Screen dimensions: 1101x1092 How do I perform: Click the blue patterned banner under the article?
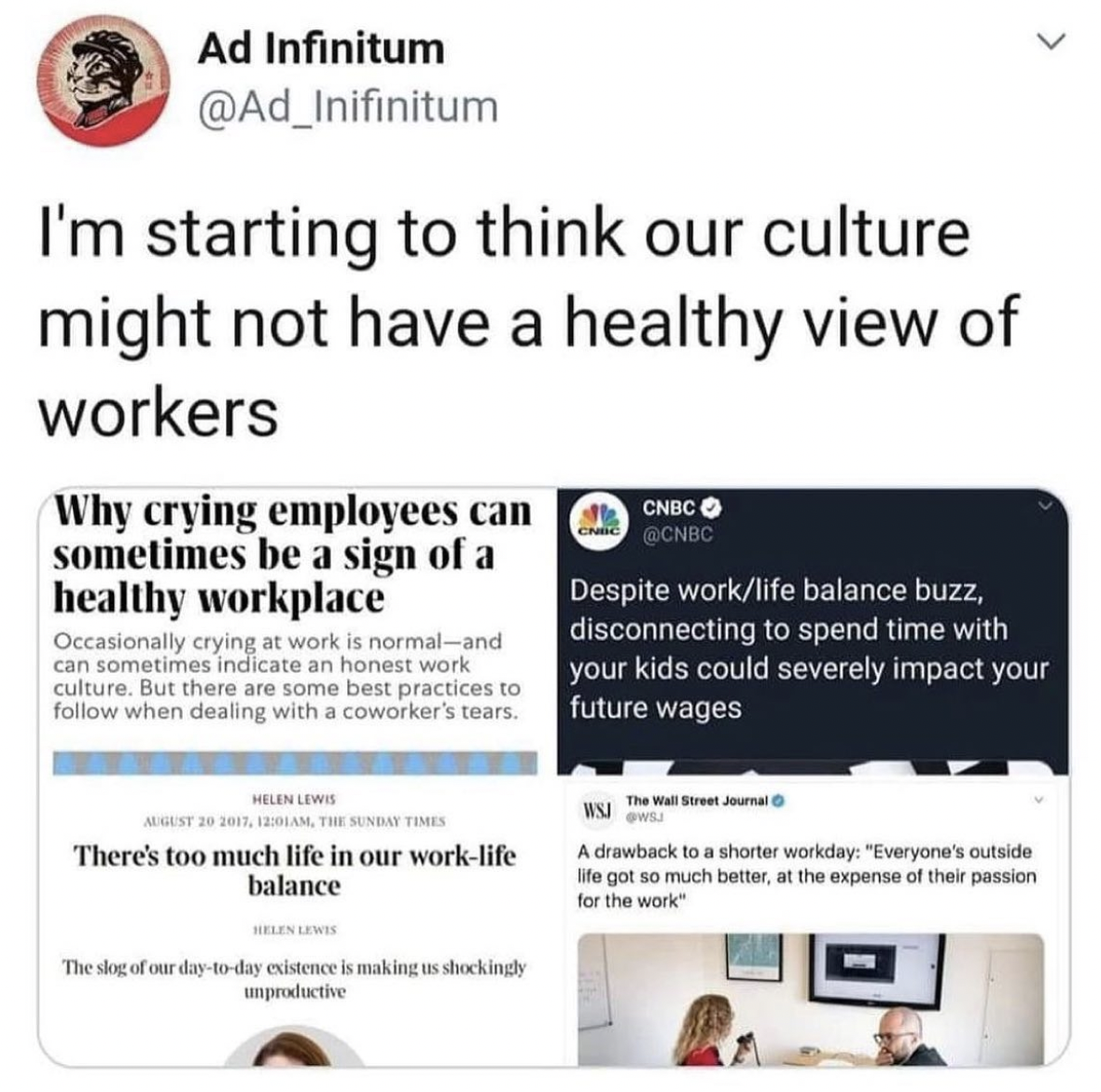(x=295, y=763)
